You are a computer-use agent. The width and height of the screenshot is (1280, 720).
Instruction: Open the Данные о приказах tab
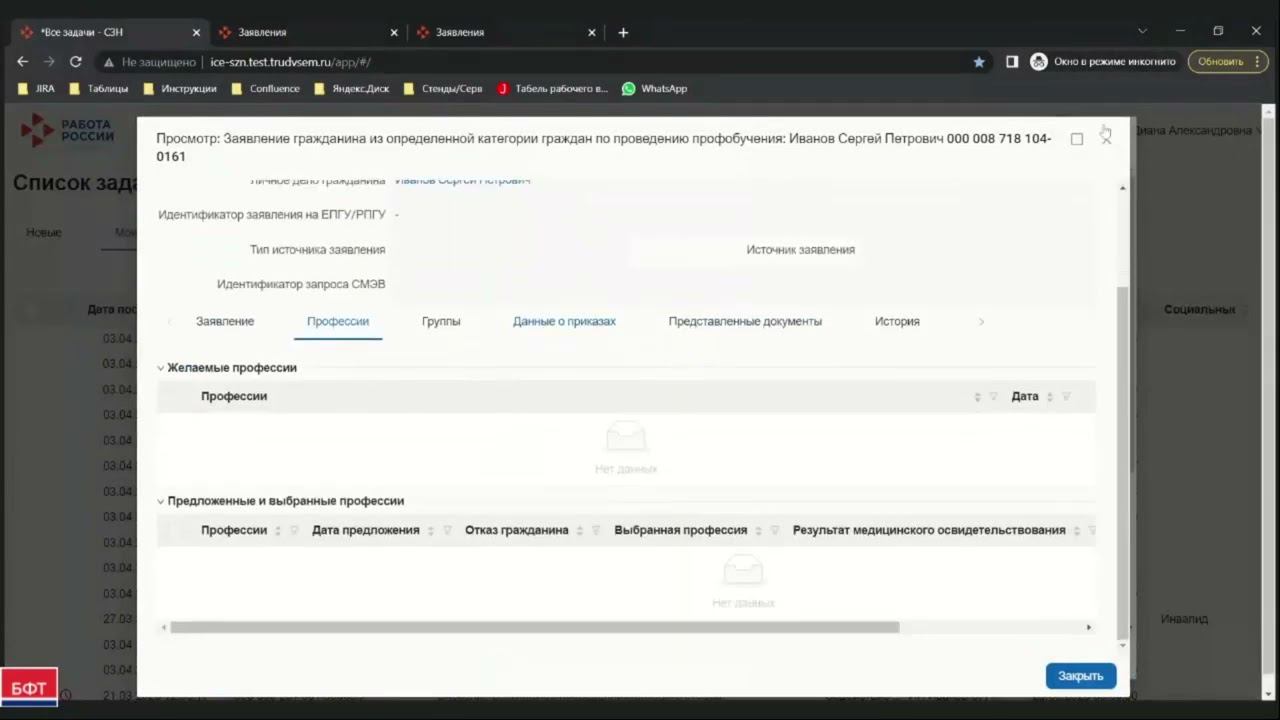[564, 322]
